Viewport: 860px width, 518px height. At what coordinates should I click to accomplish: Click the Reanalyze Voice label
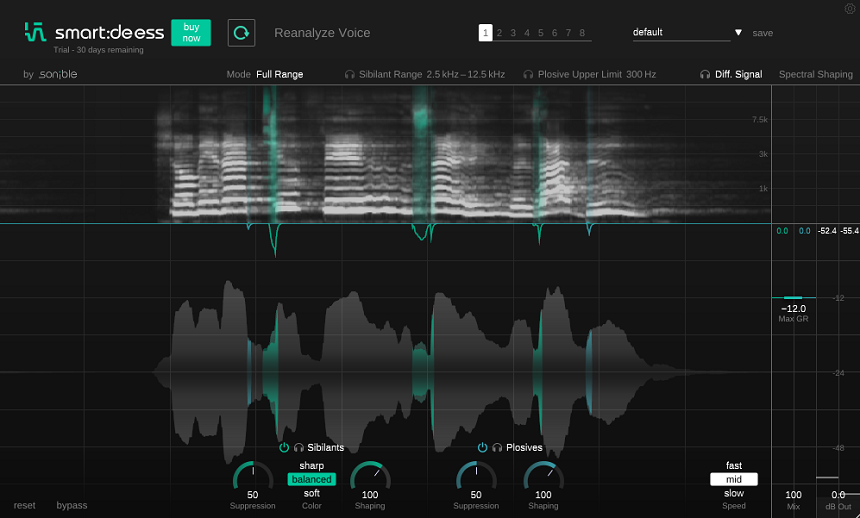pos(322,33)
